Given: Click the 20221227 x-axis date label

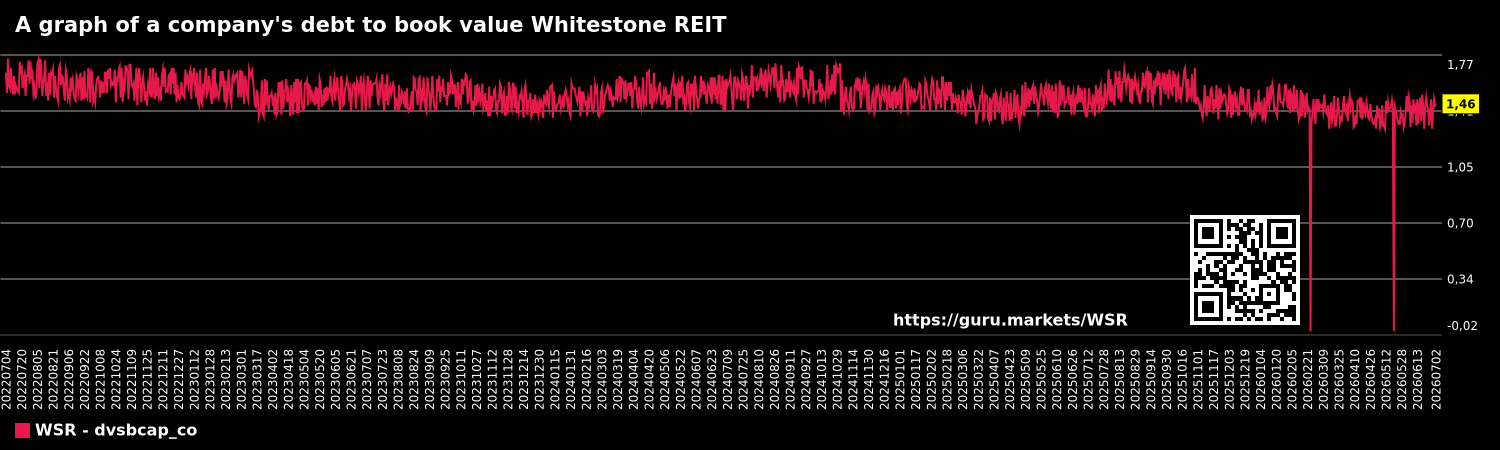Looking at the screenshot, I should click(179, 378).
